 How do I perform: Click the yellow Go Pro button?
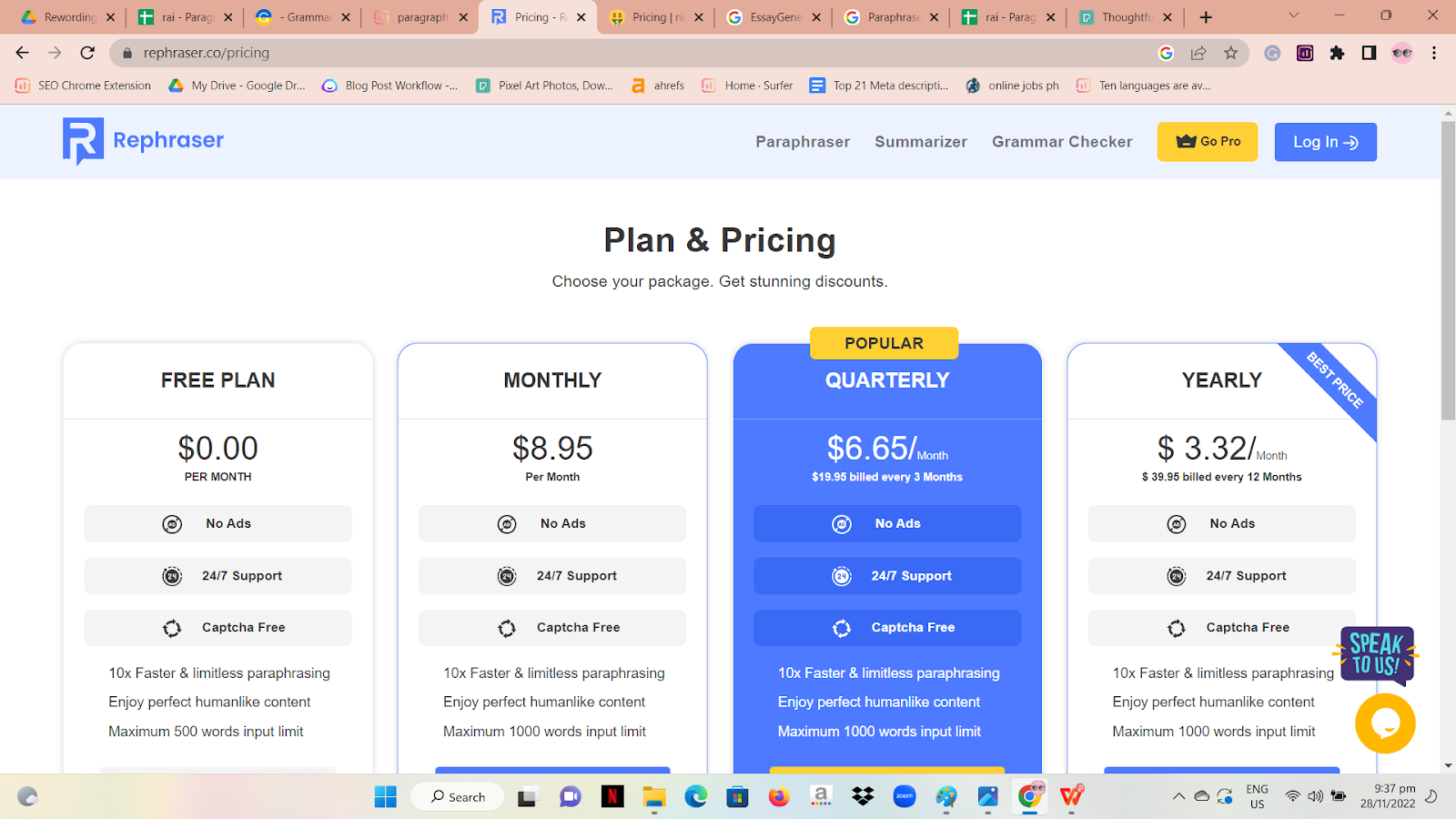(1208, 142)
